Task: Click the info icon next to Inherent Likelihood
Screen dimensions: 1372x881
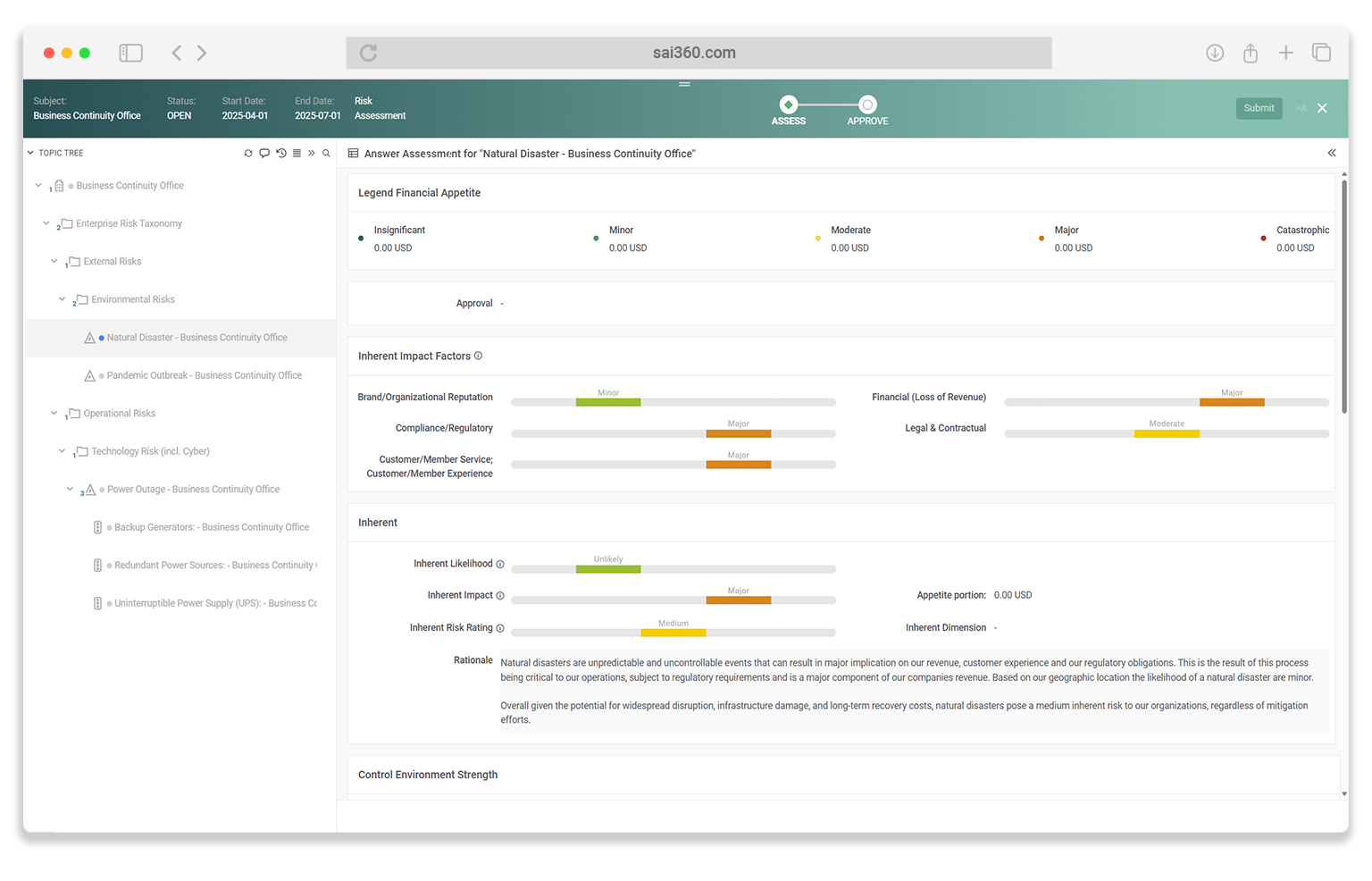Action: [500, 565]
